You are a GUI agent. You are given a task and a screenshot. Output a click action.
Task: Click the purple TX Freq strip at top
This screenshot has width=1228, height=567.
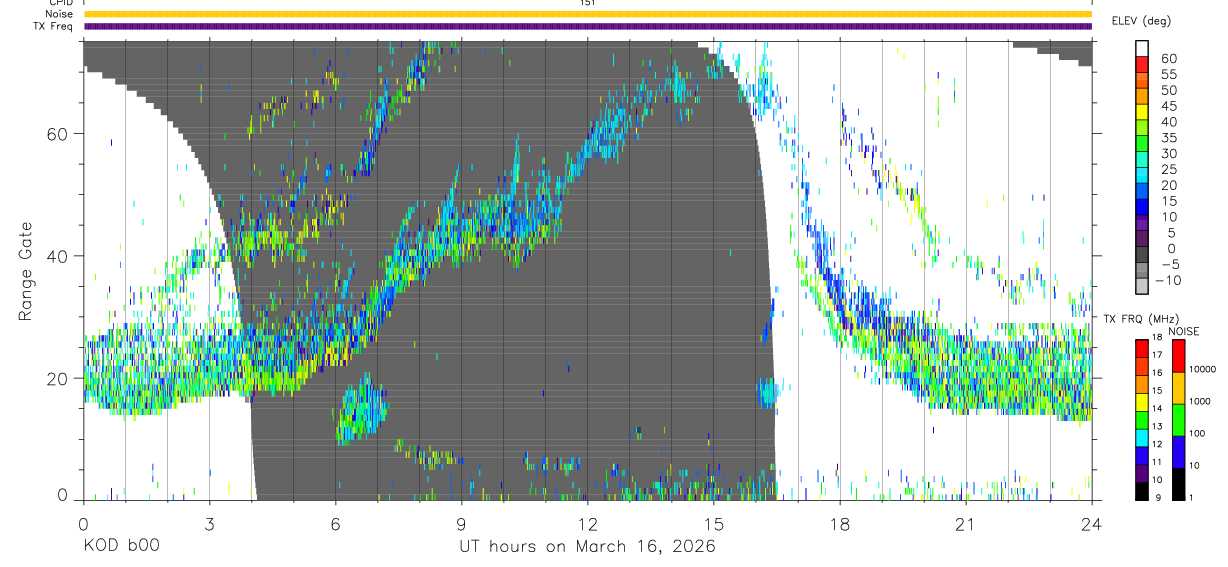(587, 26)
